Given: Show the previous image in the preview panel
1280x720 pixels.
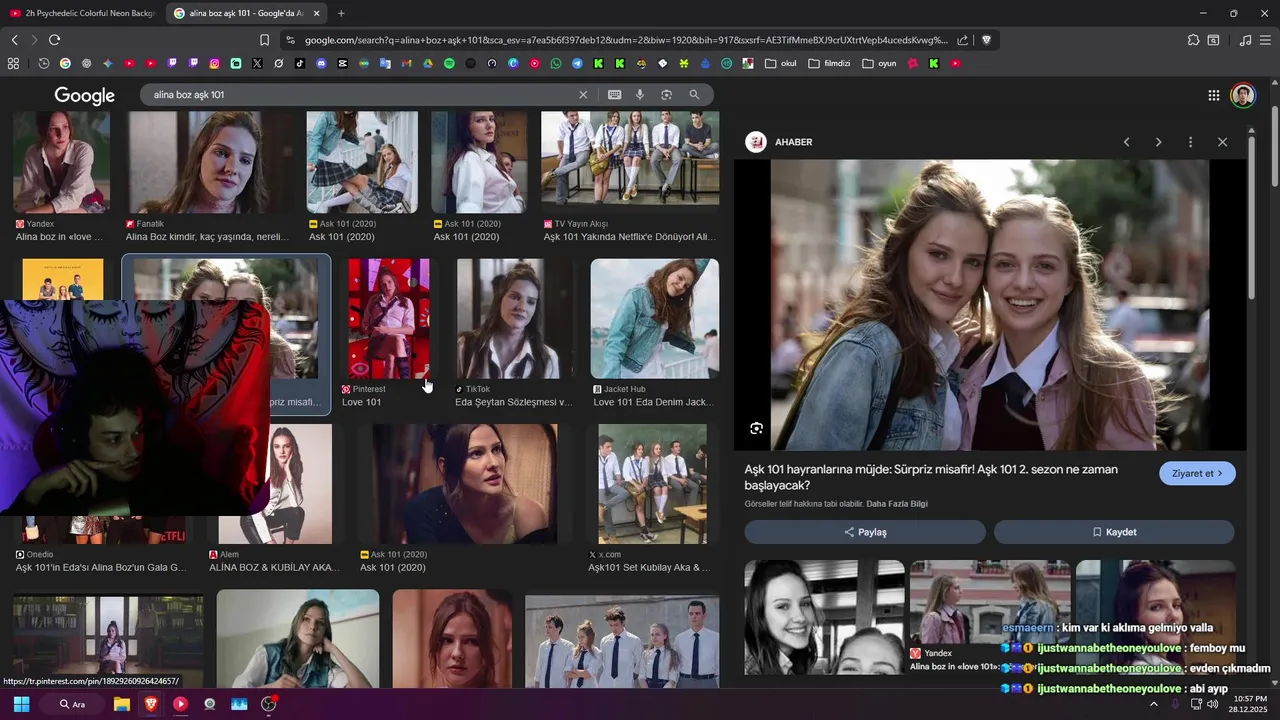Looking at the screenshot, I should (x=1126, y=142).
